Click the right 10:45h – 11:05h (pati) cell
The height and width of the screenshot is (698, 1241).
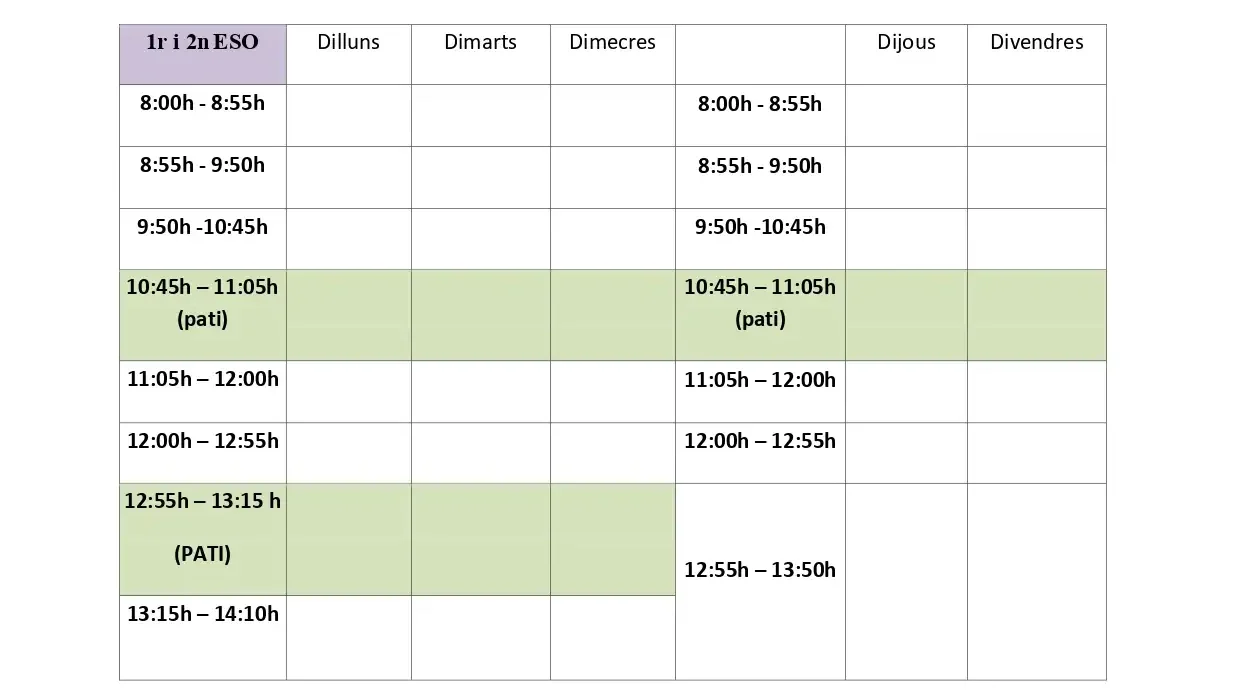[x=760, y=315]
